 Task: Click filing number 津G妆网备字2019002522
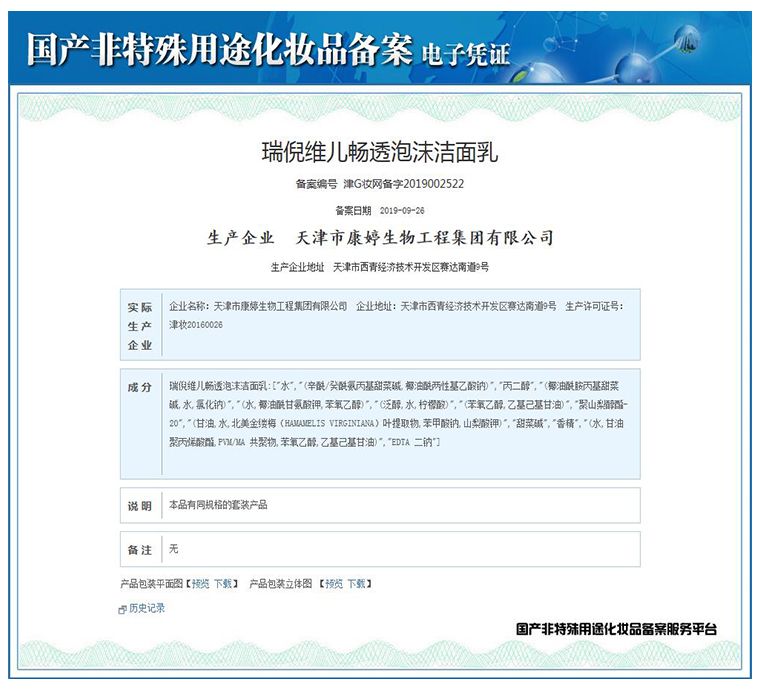pos(404,184)
